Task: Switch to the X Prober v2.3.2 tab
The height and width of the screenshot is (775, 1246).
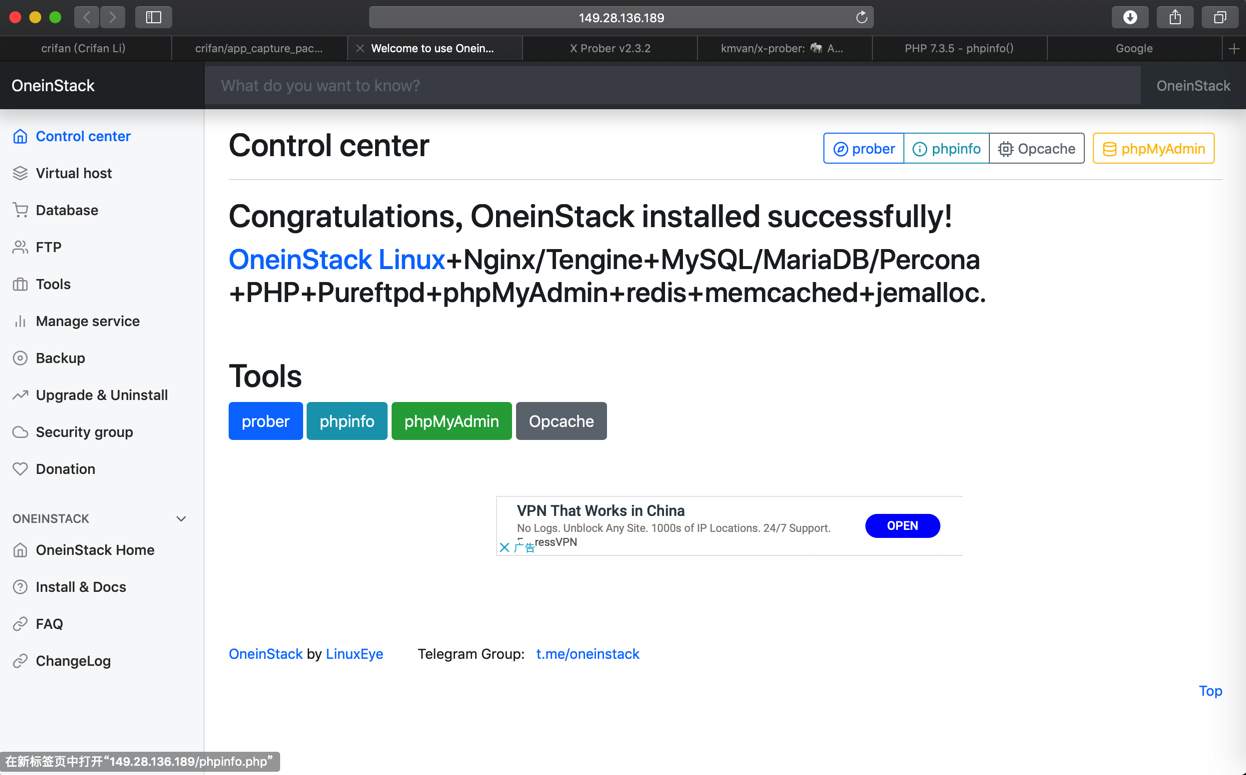Action: pos(610,48)
